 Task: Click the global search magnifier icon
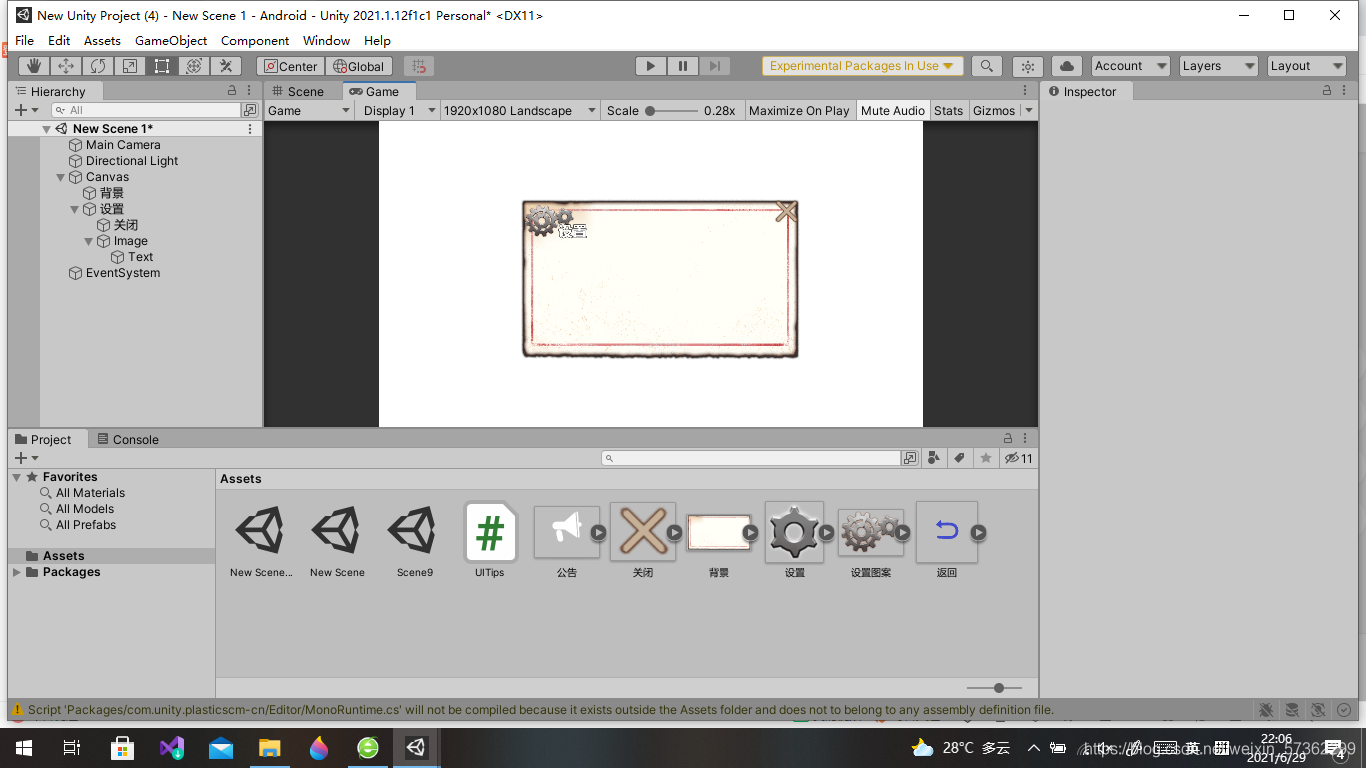click(x=987, y=66)
